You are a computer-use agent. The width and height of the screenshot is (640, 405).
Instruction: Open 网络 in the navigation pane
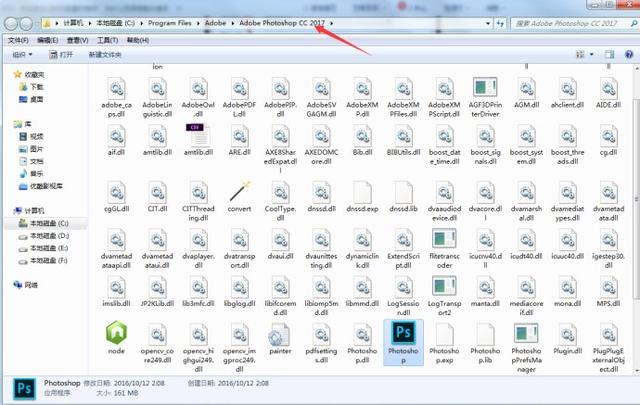pos(26,285)
